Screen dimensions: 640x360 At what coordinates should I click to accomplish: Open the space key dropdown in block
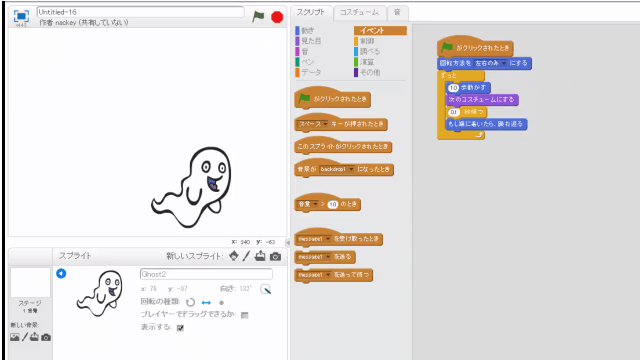pyautogui.click(x=313, y=124)
